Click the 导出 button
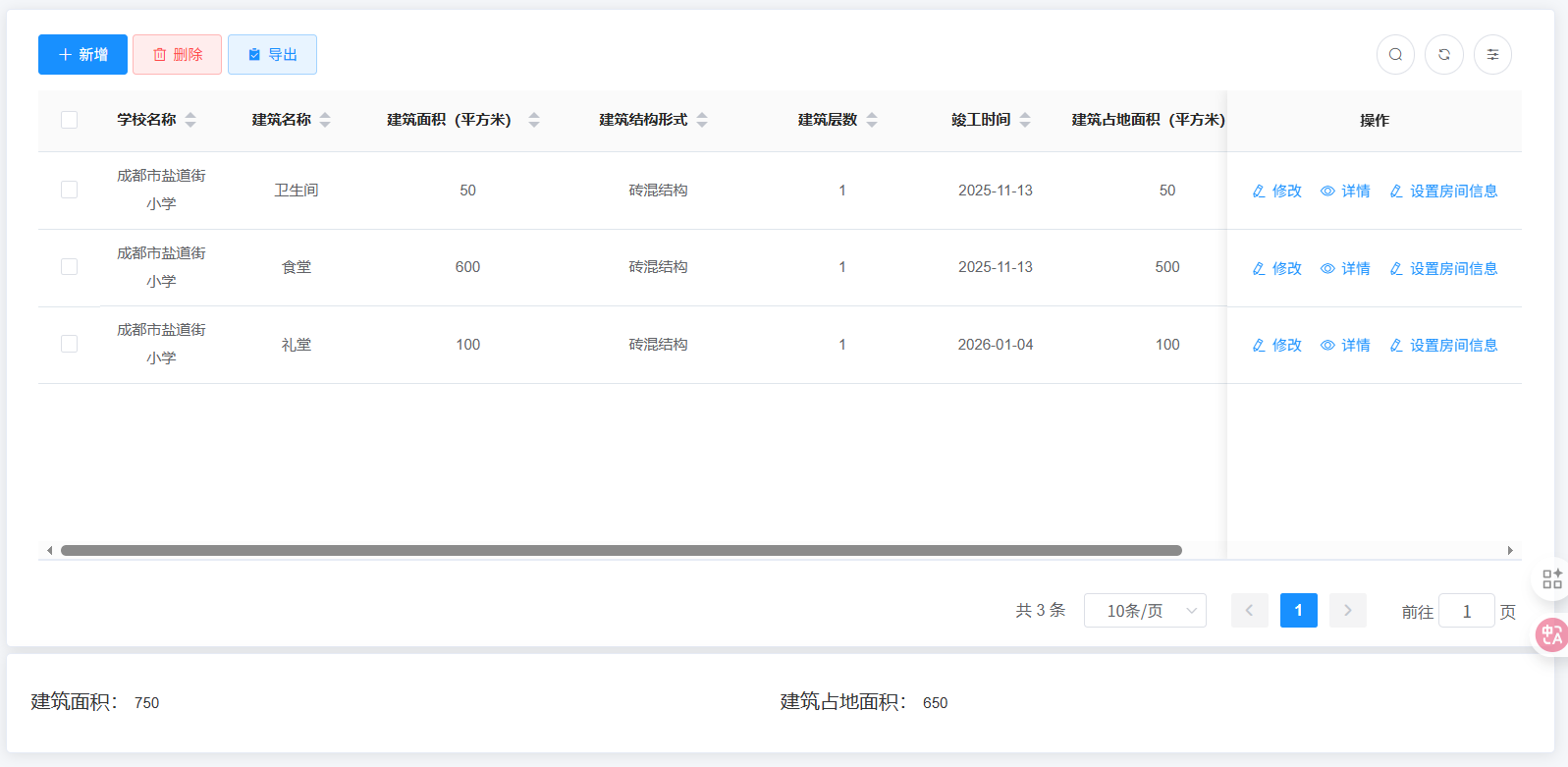 pos(272,55)
